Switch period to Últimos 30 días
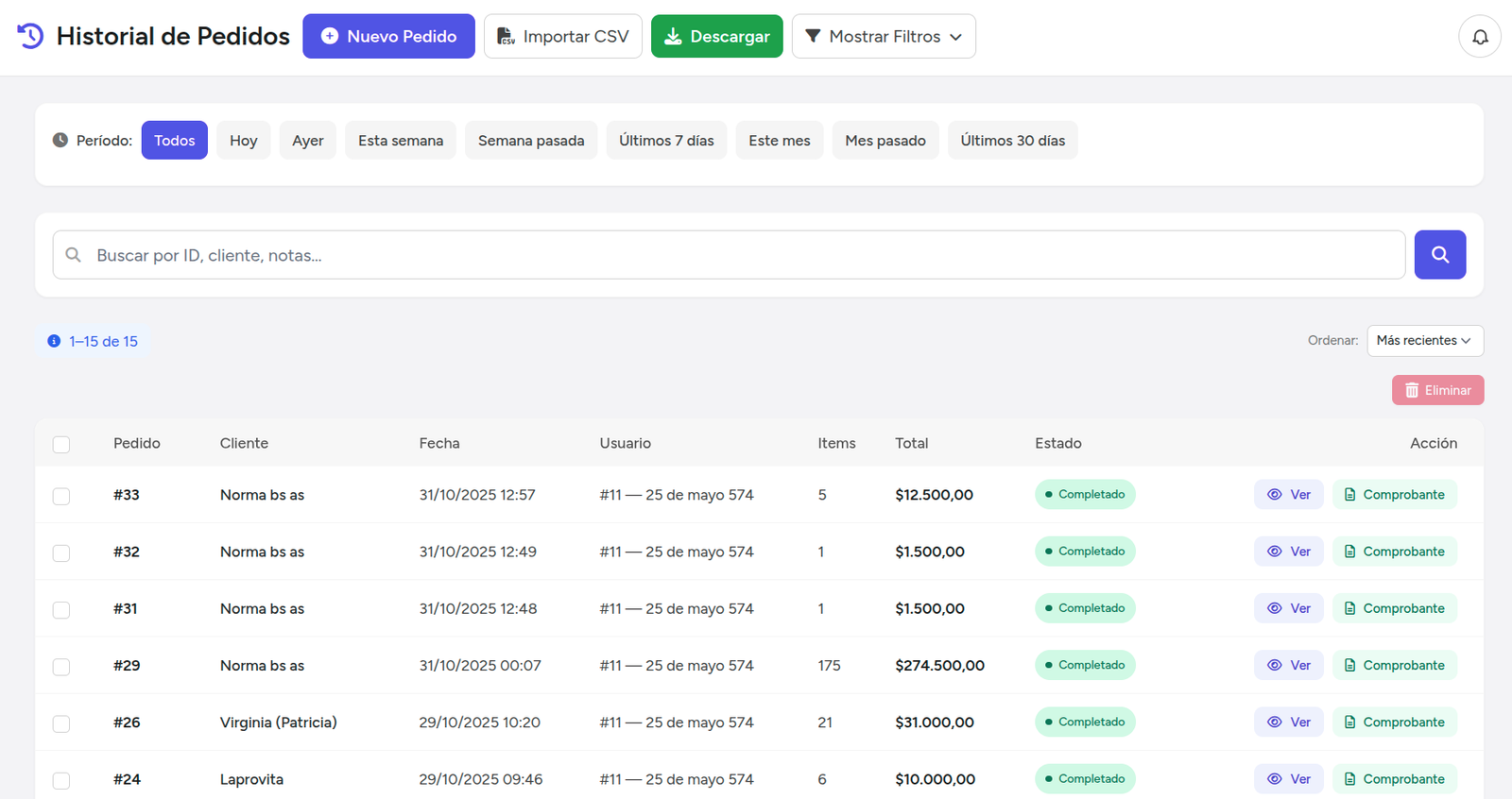1512x799 pixels. tap(1012, 141)
